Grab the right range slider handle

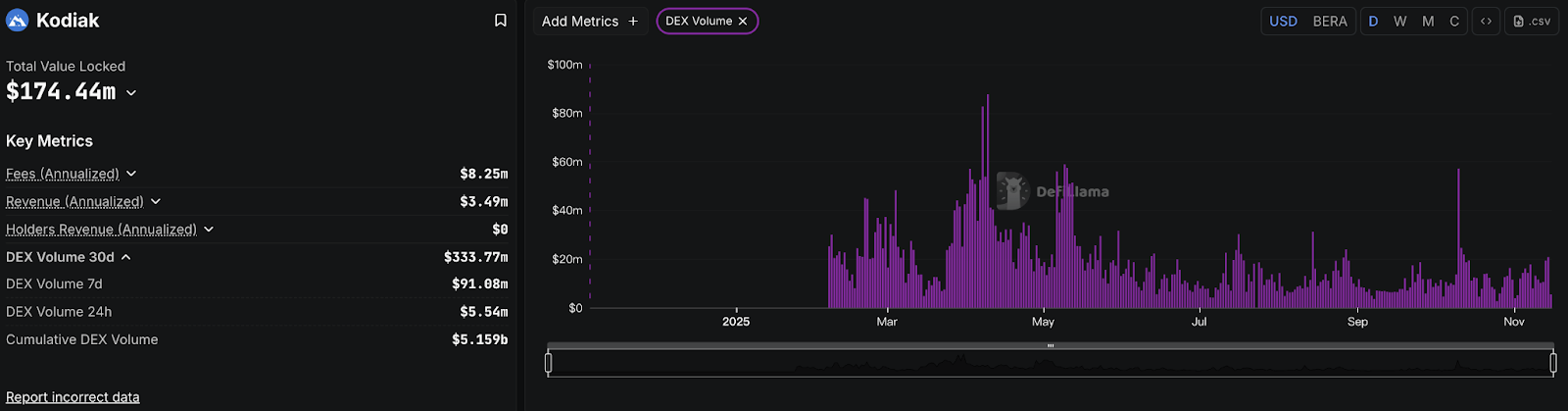pyautogui.click(x=1553, y=363)
